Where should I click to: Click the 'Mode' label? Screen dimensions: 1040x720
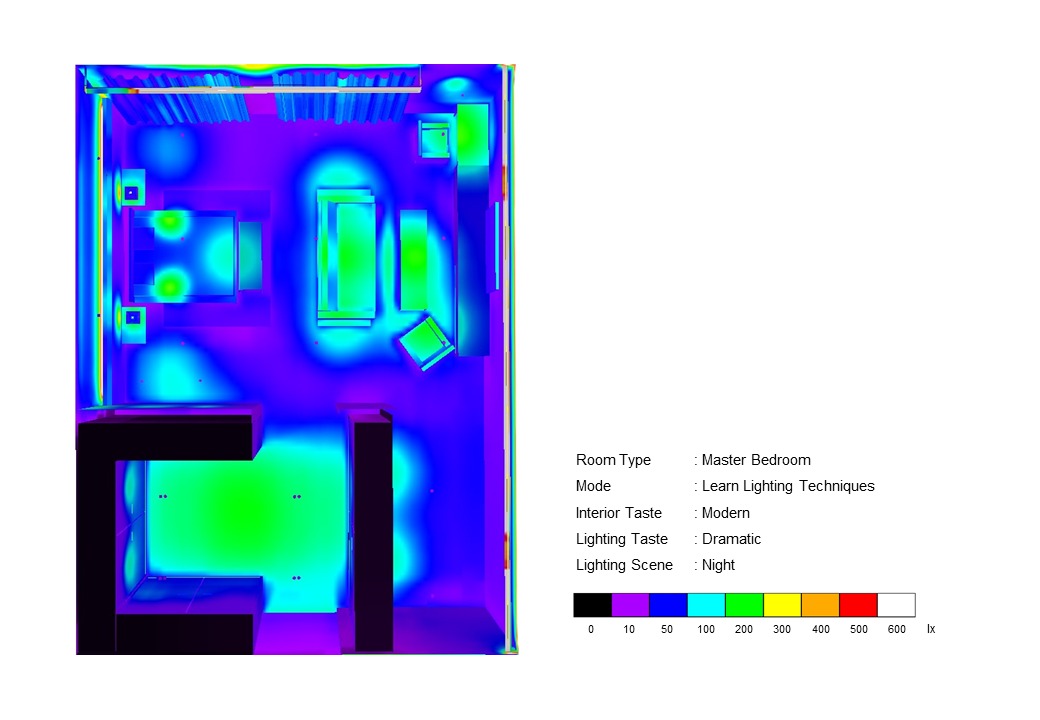click(593, 486)
